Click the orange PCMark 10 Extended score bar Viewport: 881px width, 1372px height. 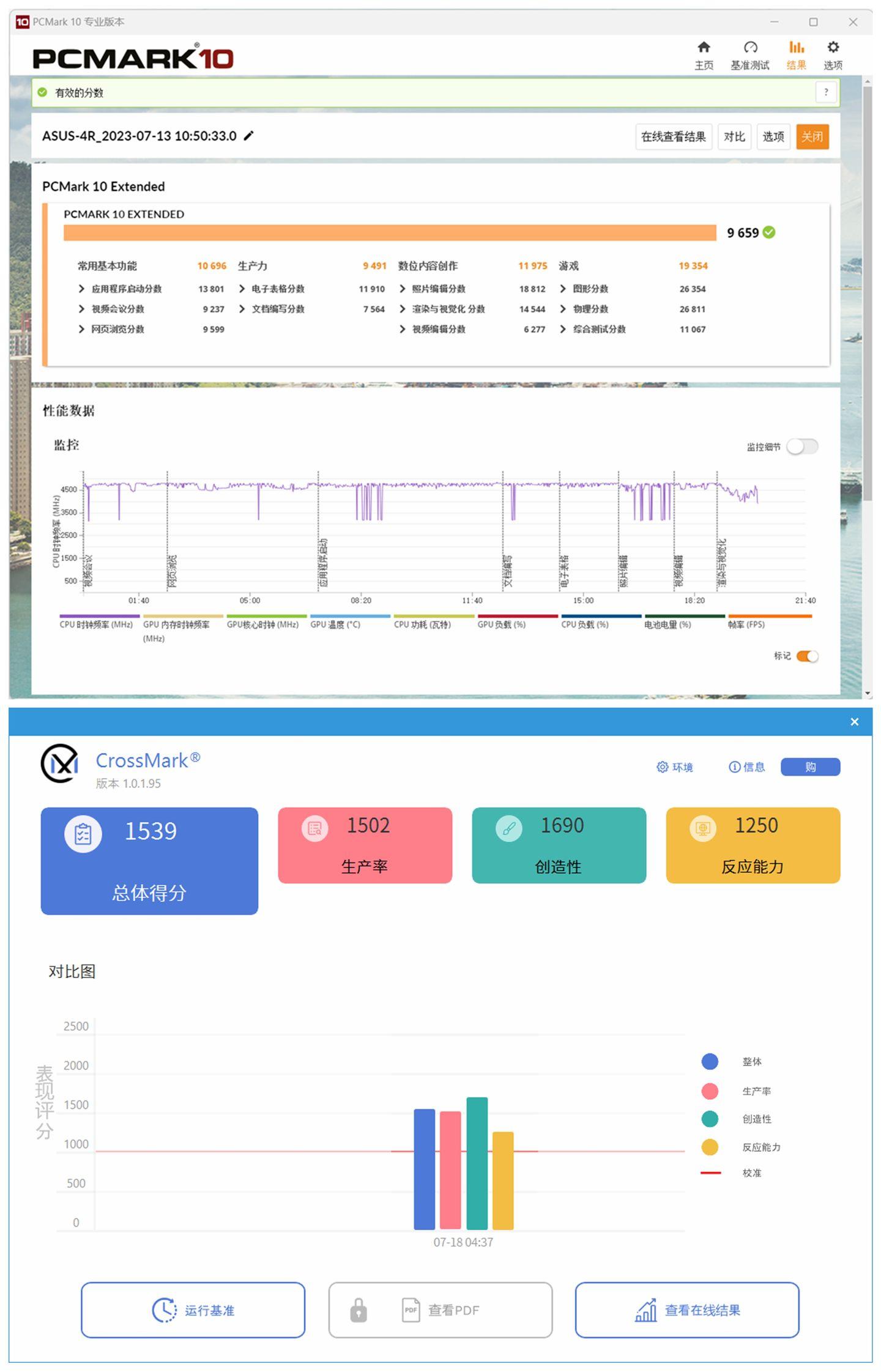390,232
